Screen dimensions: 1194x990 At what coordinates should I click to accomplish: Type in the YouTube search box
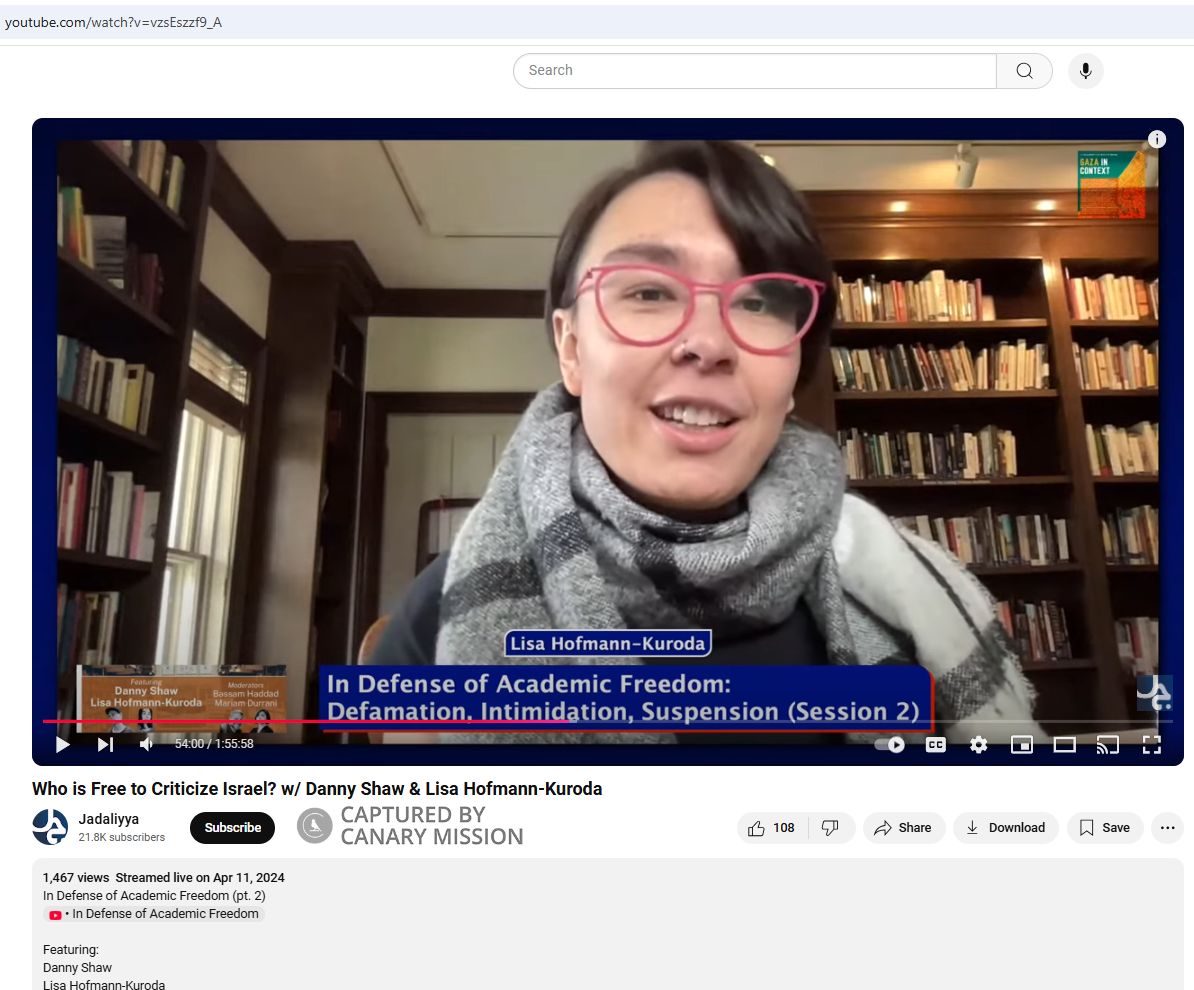pos(755,71)
